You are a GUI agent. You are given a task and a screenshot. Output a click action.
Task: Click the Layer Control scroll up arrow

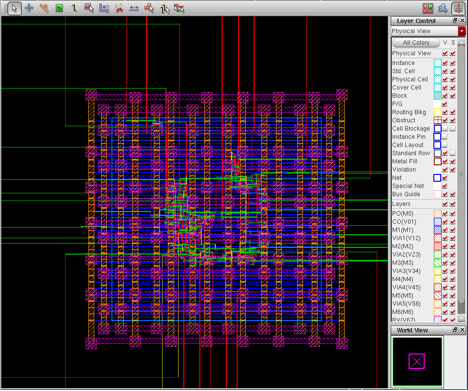(462, 42)
